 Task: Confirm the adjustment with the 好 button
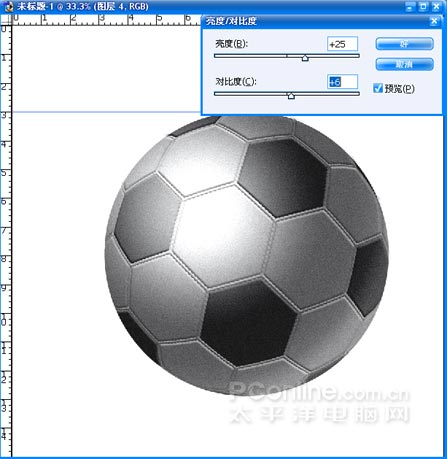coord(404,44)
